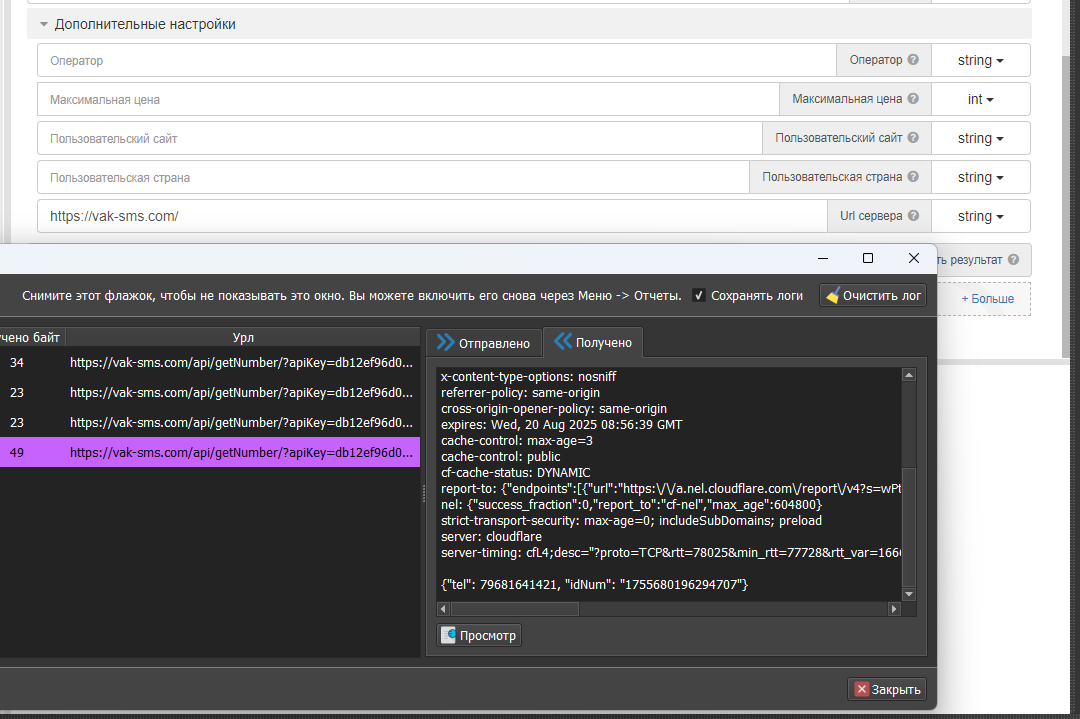Click the Пользовательский сайт input field
This screenshot has height=719, width=1080.
[400, 138]
